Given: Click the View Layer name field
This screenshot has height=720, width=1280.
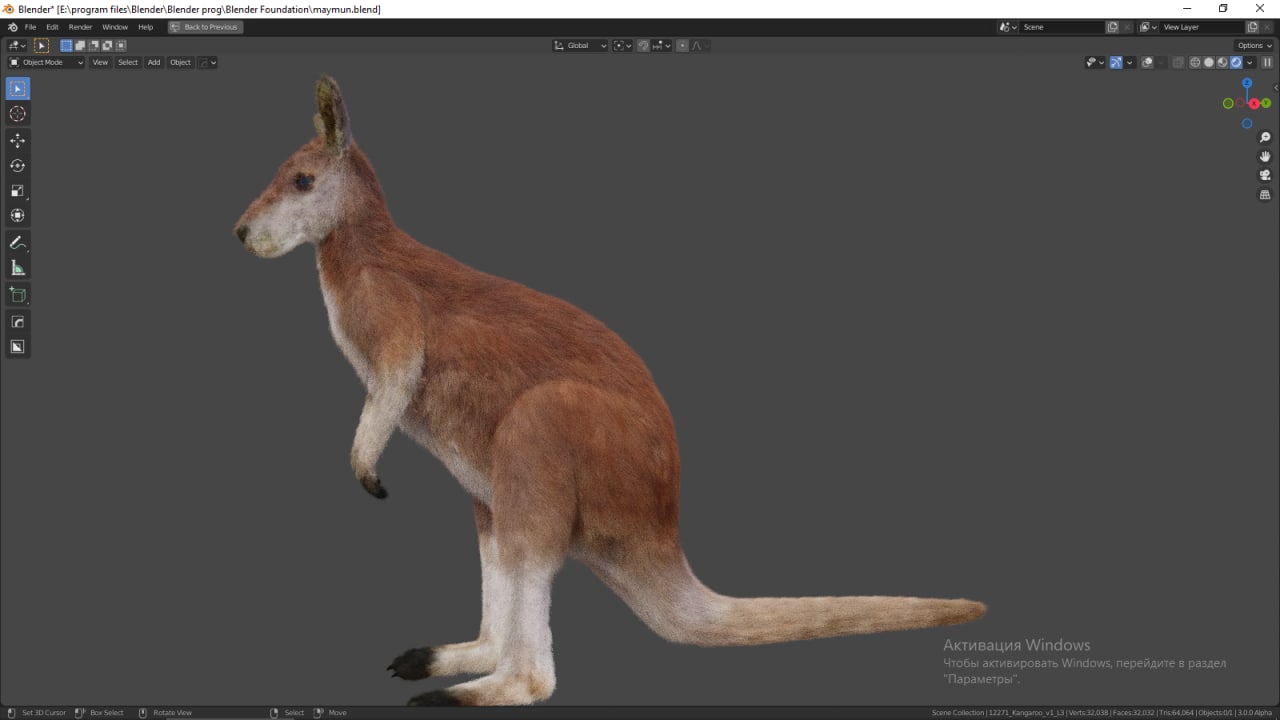Looking at the screenshot, I should pos(1202,27).
